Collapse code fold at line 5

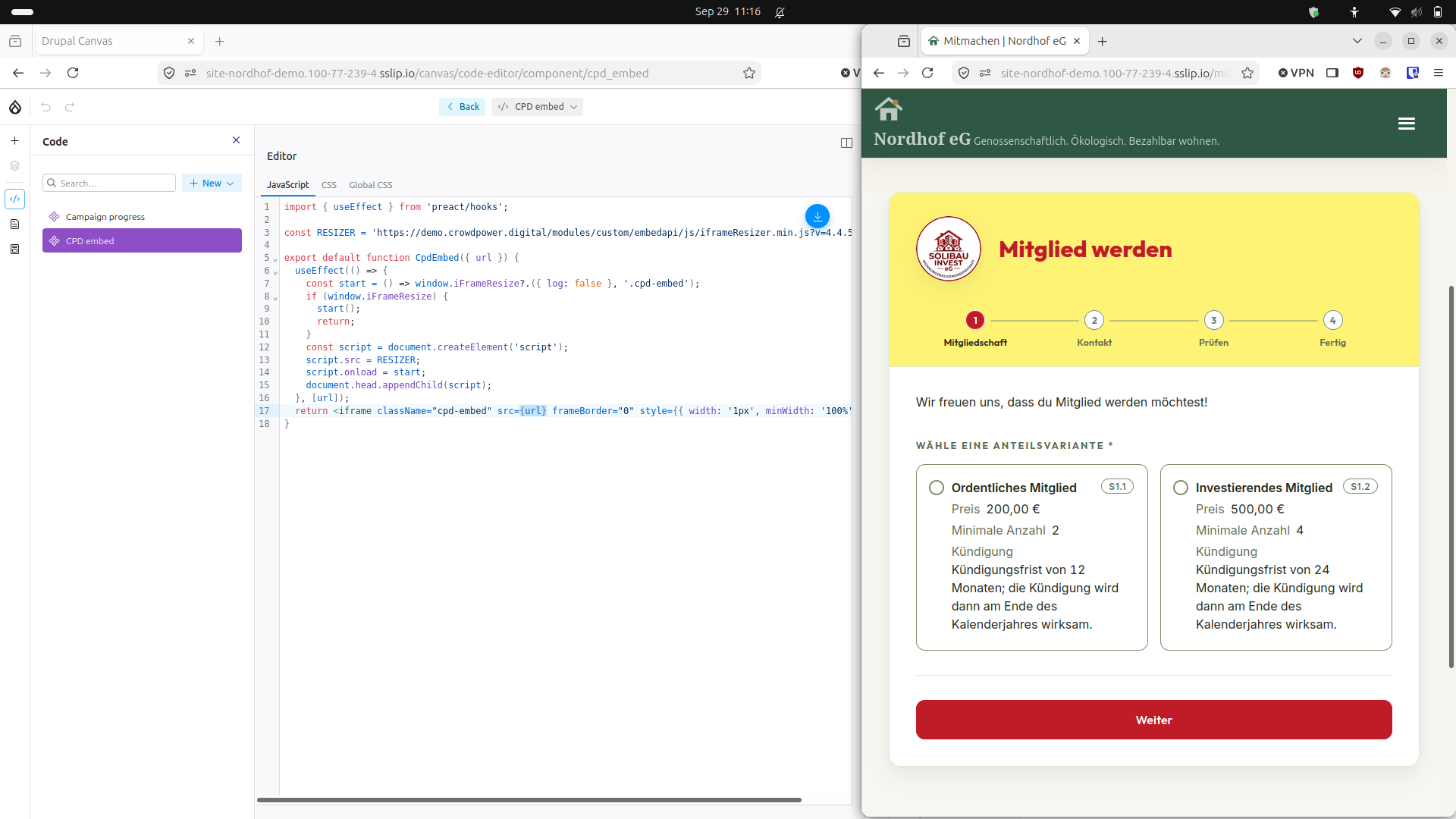coord(275,259)
